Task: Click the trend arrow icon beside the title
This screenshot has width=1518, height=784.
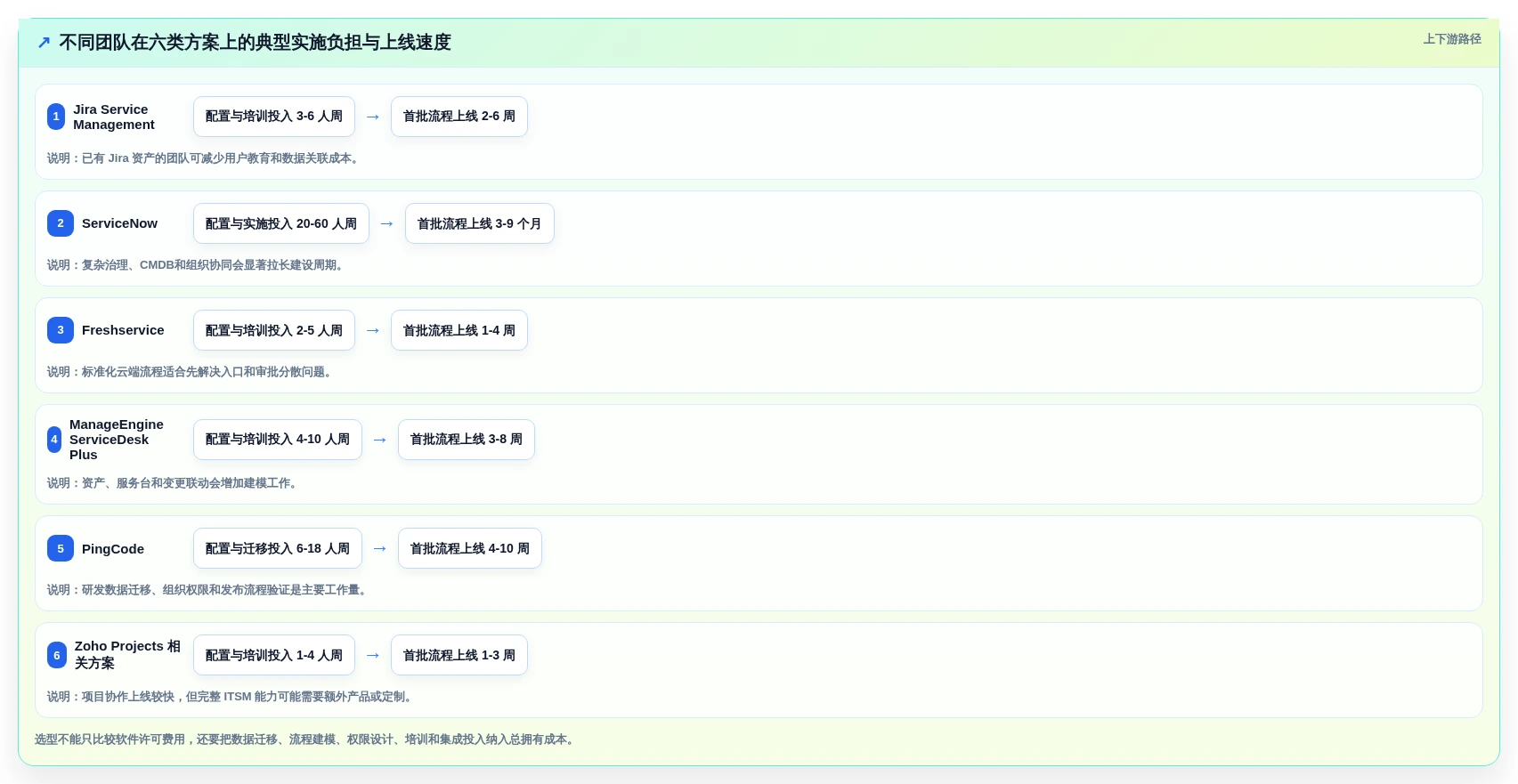Action: point(44,43)
